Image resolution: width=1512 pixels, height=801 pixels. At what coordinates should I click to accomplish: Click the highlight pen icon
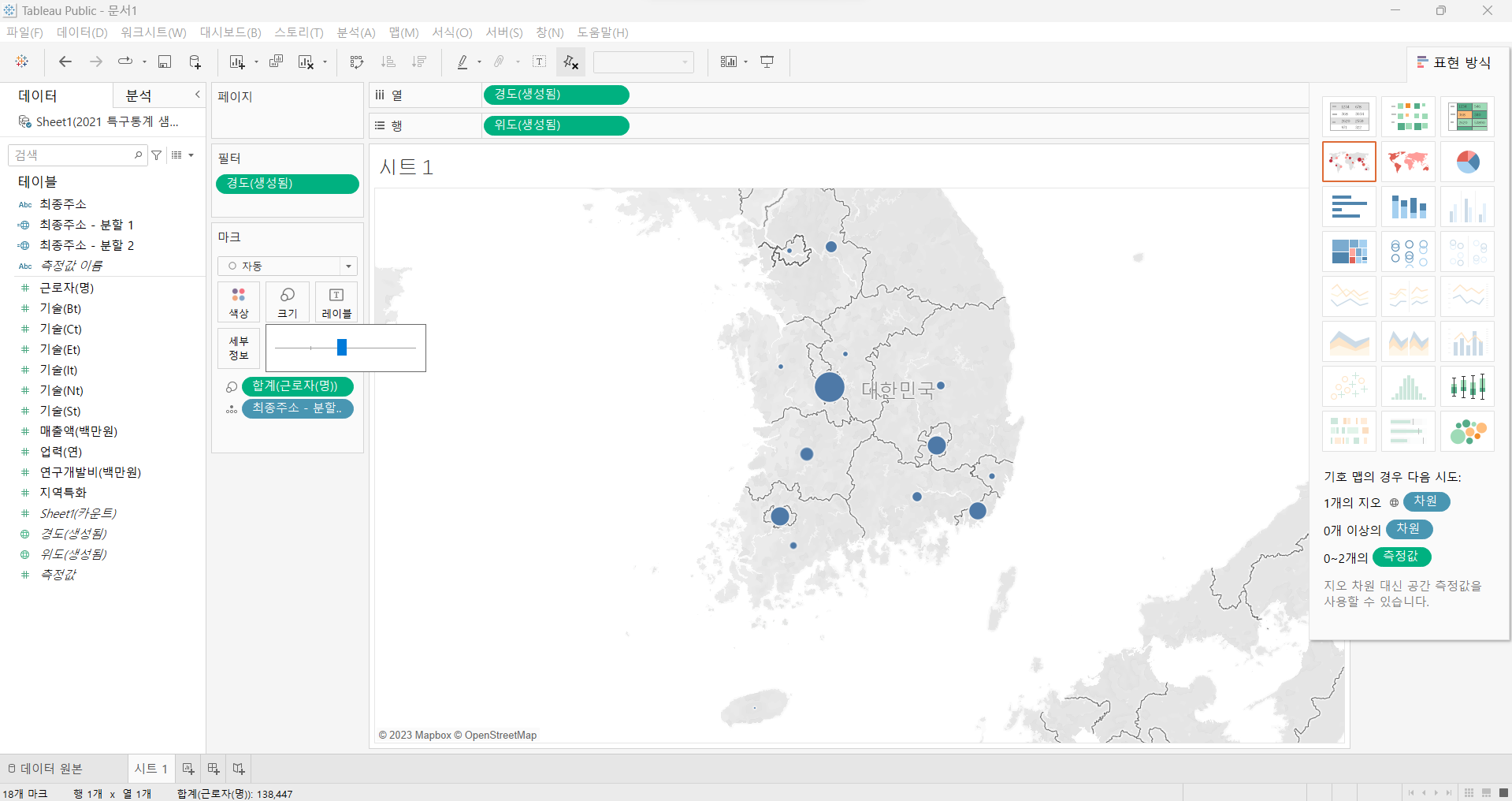point(463,61)
